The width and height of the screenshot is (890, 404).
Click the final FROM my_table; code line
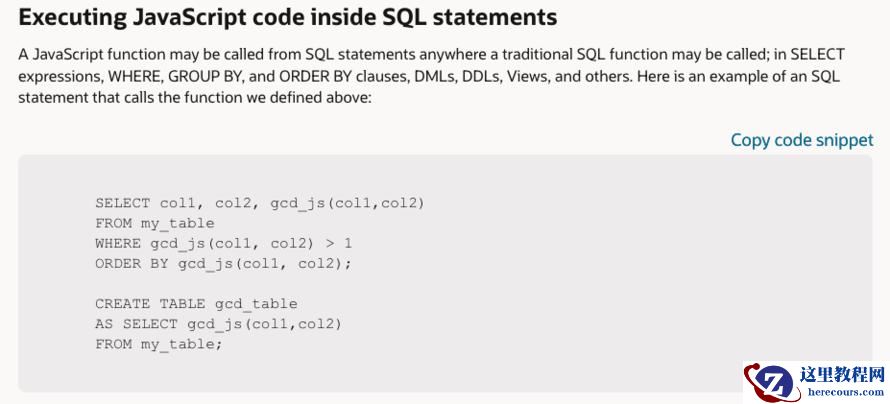pos(158,343)
